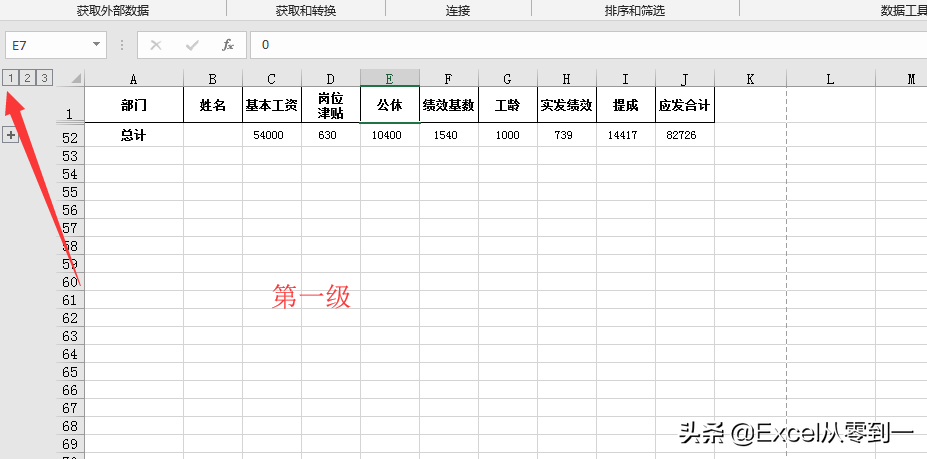Click the 连接 ribbon group label
This screenshot has width=927, height=459.
[458, 11]
